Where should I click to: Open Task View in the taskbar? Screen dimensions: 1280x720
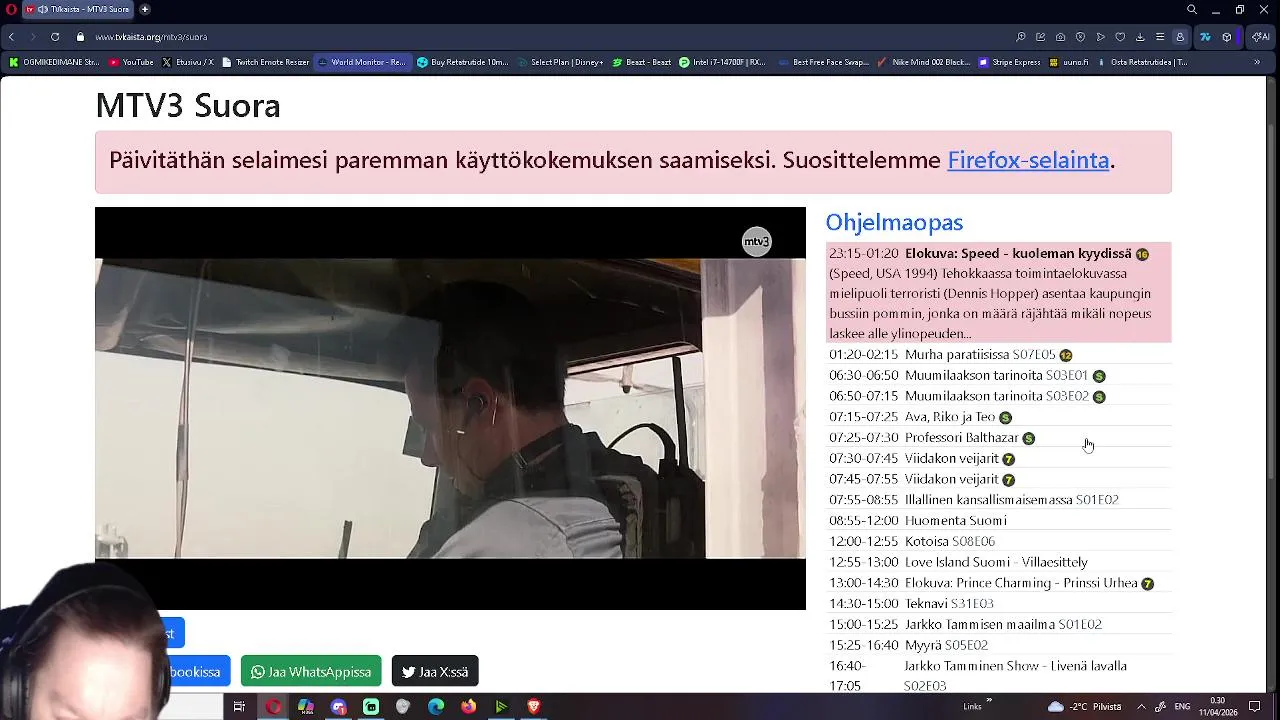pyautogui.click(x=239, y=707)
